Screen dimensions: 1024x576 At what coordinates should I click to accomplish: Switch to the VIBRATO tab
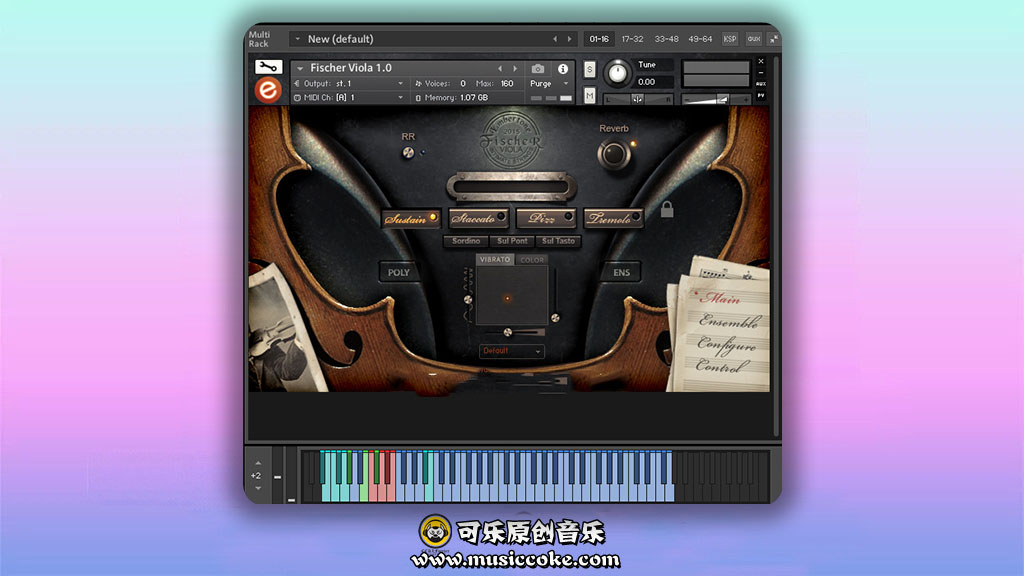[x=495, y=259]
